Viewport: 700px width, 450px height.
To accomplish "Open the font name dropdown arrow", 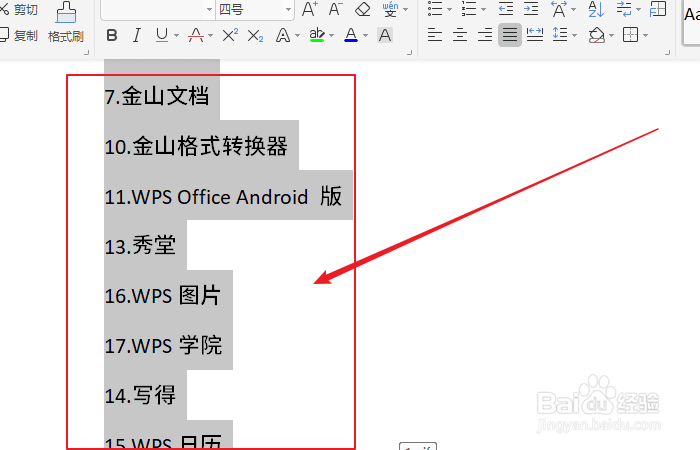I will point(209,9).
